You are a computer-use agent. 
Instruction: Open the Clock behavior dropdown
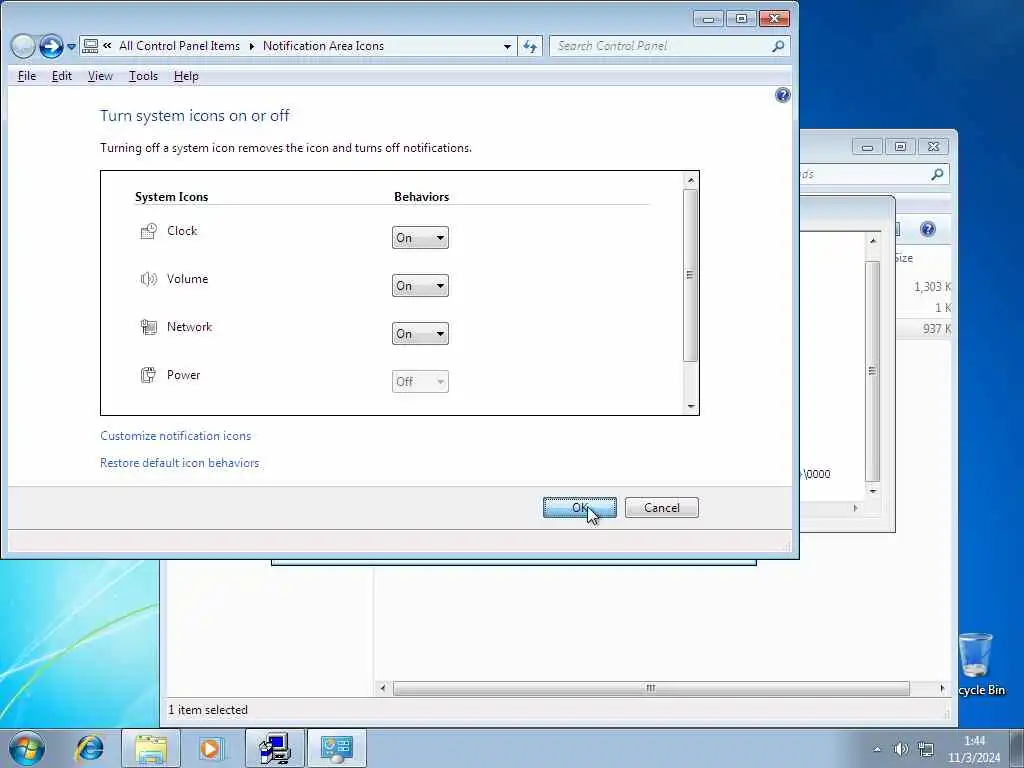click(420, 238)
